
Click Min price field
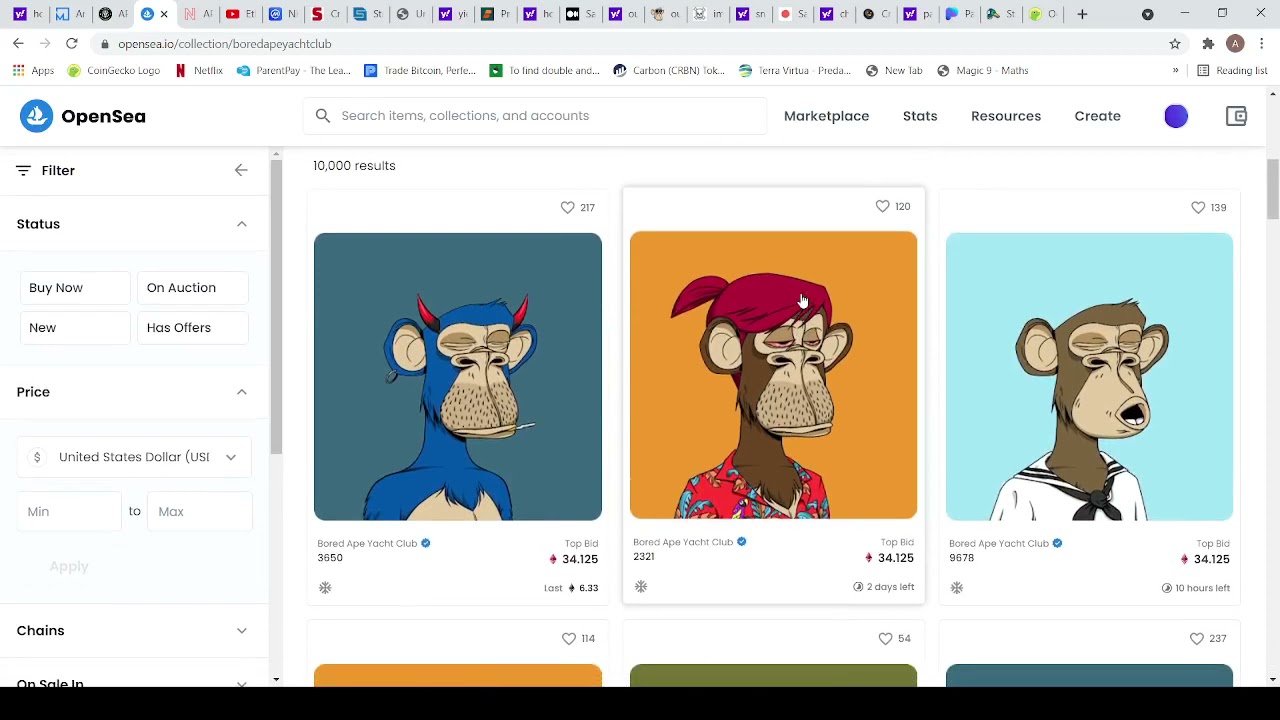coord(69,512)
